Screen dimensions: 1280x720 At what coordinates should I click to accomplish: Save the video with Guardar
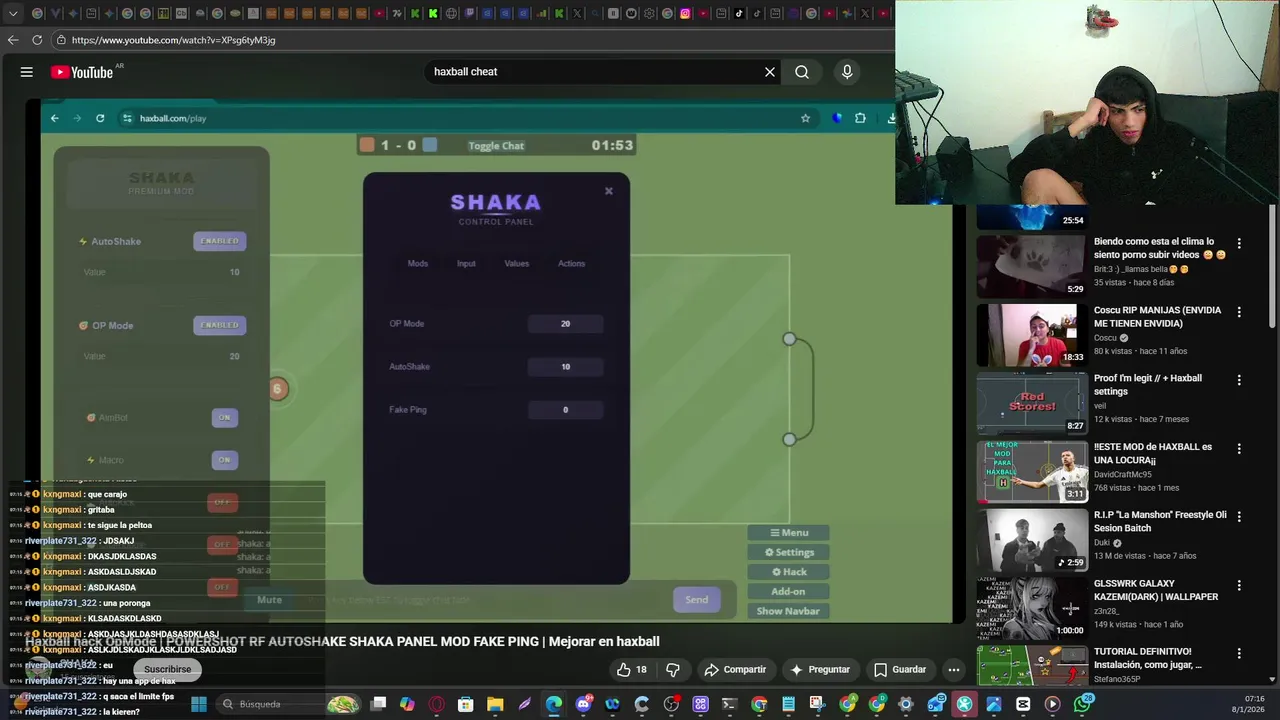899,669
